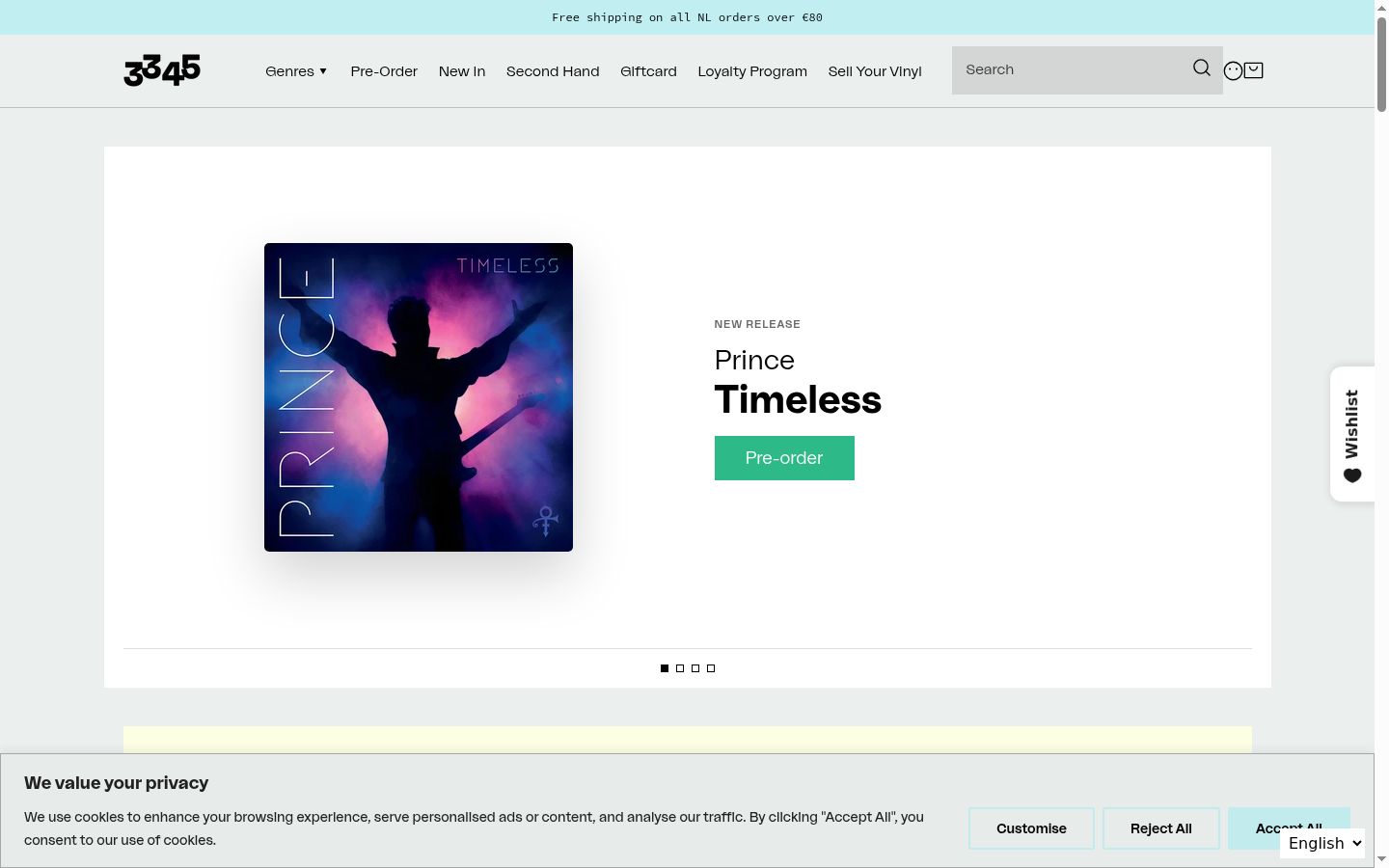Reject All cookies
This screenshot has height=868, width=1389.
click(x=1161, y=828)
